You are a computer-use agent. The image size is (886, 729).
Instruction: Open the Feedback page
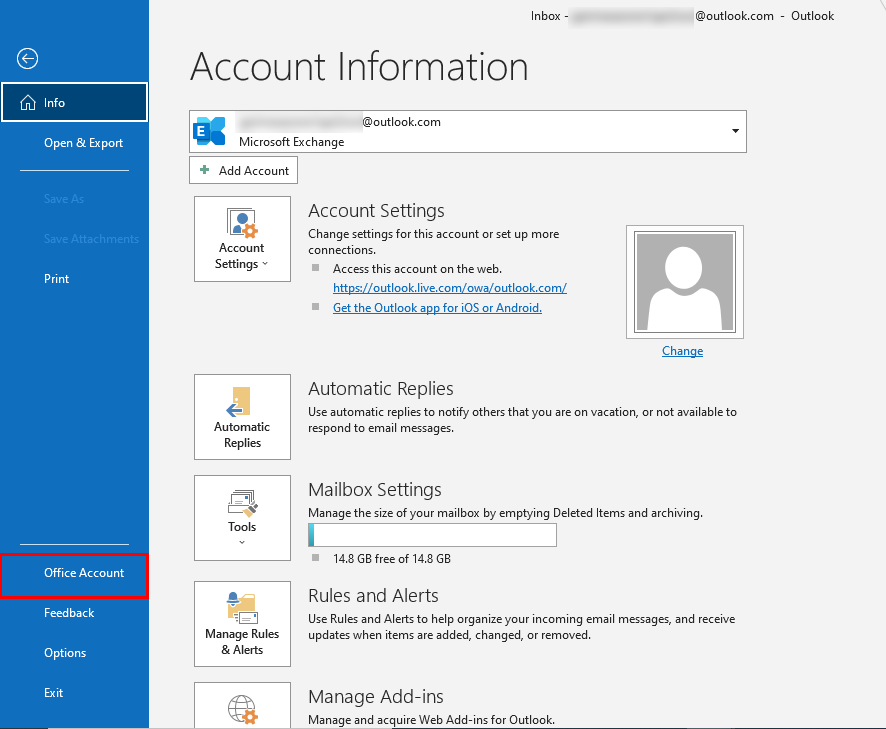69,613
